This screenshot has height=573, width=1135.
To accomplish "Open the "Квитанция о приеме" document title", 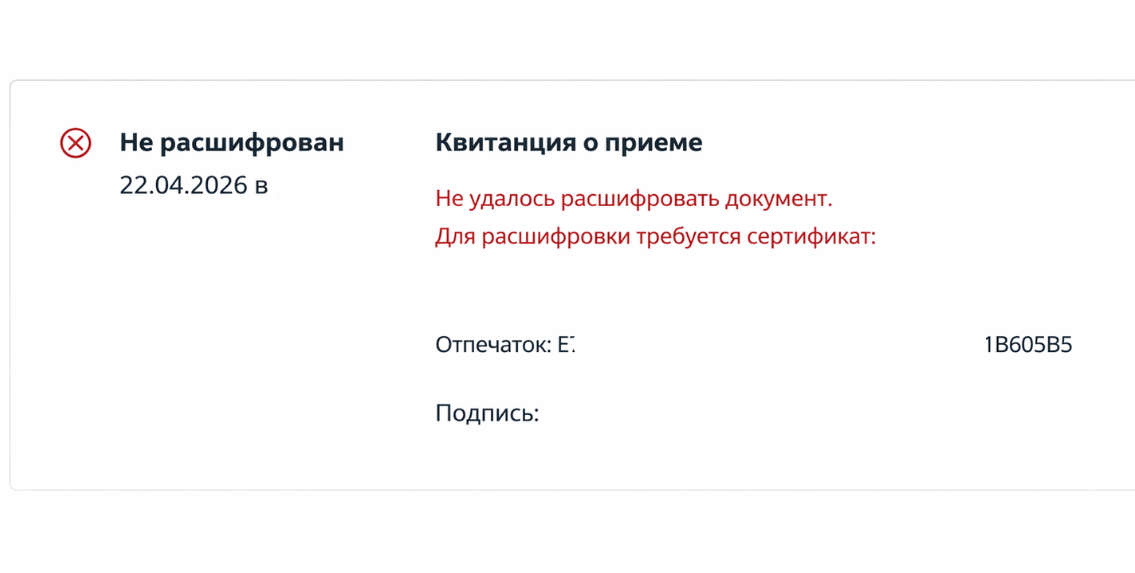I will coord(568,143).
